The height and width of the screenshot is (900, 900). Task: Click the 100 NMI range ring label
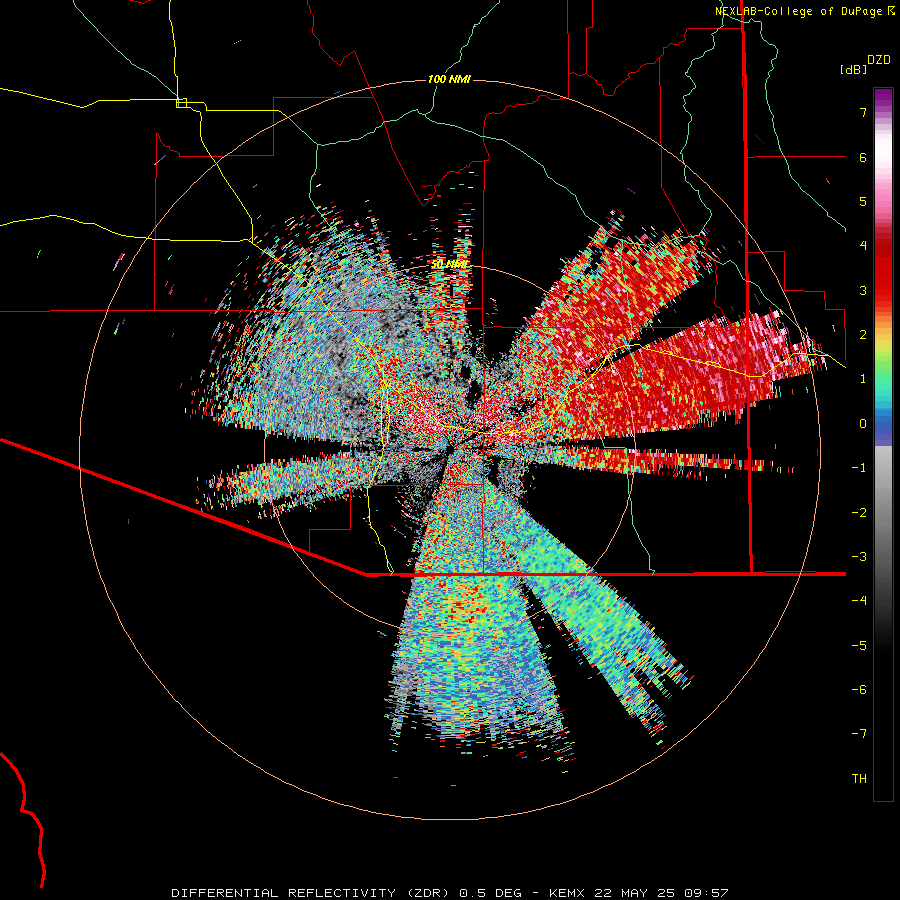449,79
